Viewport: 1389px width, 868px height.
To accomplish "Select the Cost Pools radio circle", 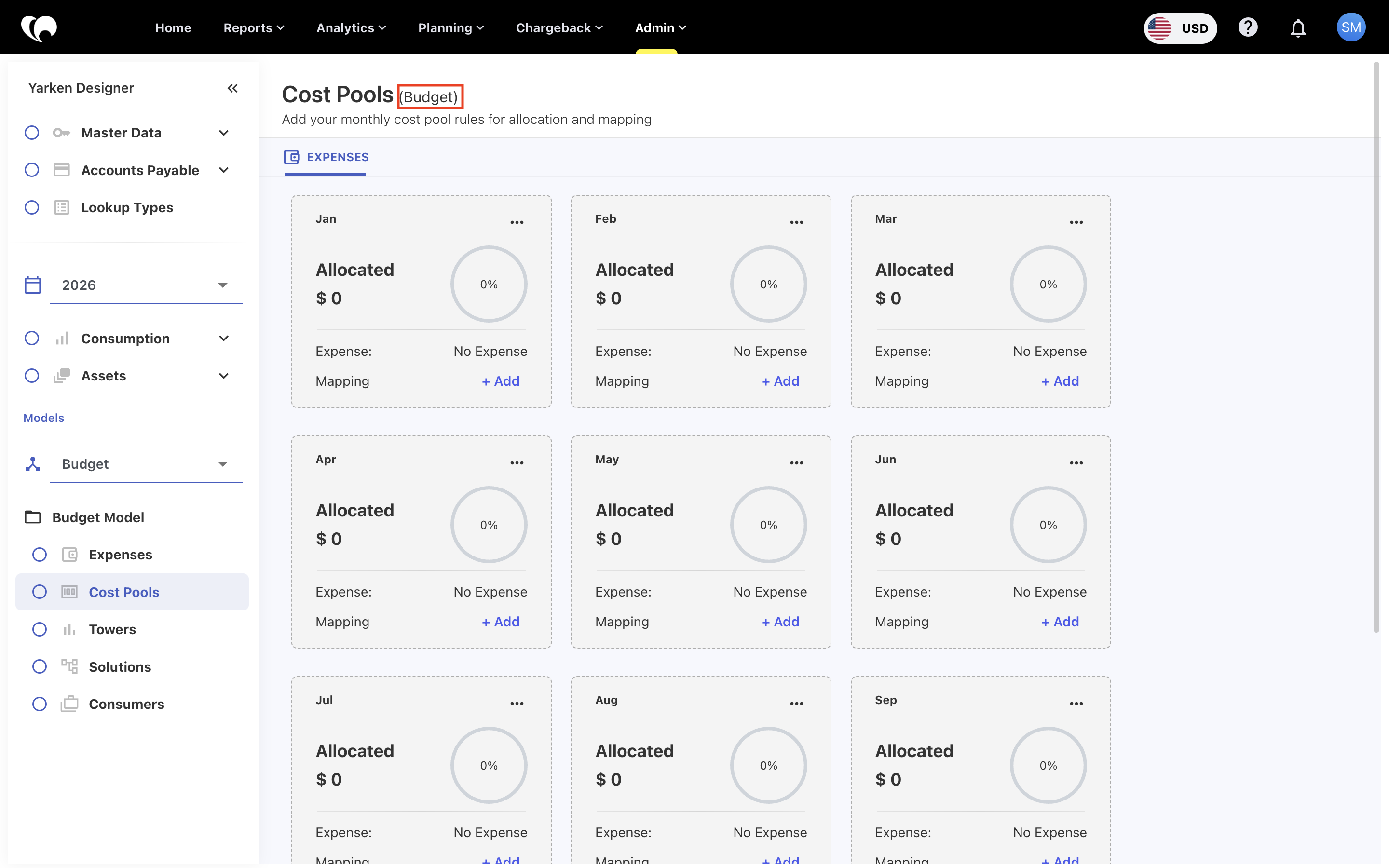I will click(x=39, y=592).
